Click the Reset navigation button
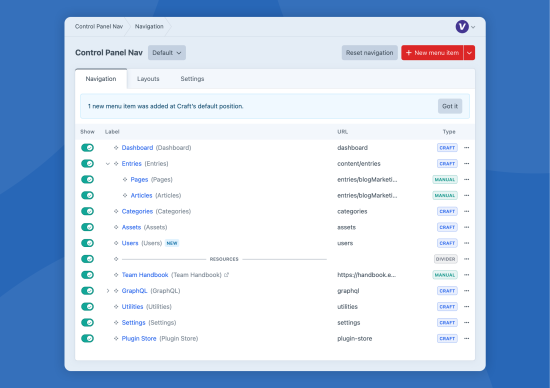This screenshot has width=550, height=388. click(x=370, y=53)
